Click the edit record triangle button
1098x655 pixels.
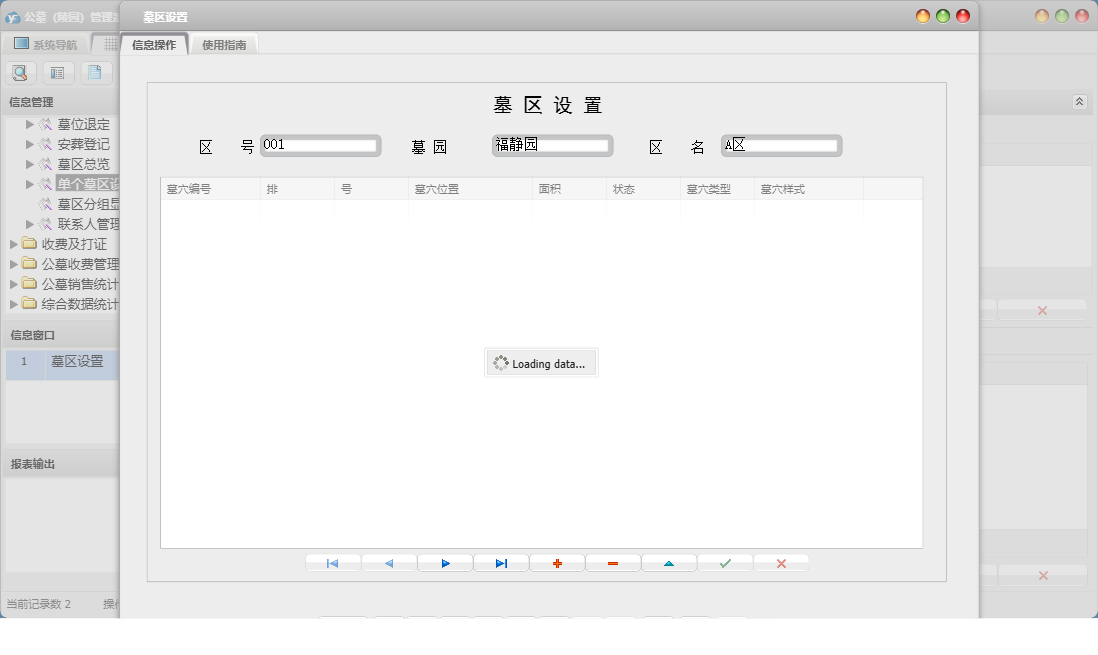tap(669, 564)
